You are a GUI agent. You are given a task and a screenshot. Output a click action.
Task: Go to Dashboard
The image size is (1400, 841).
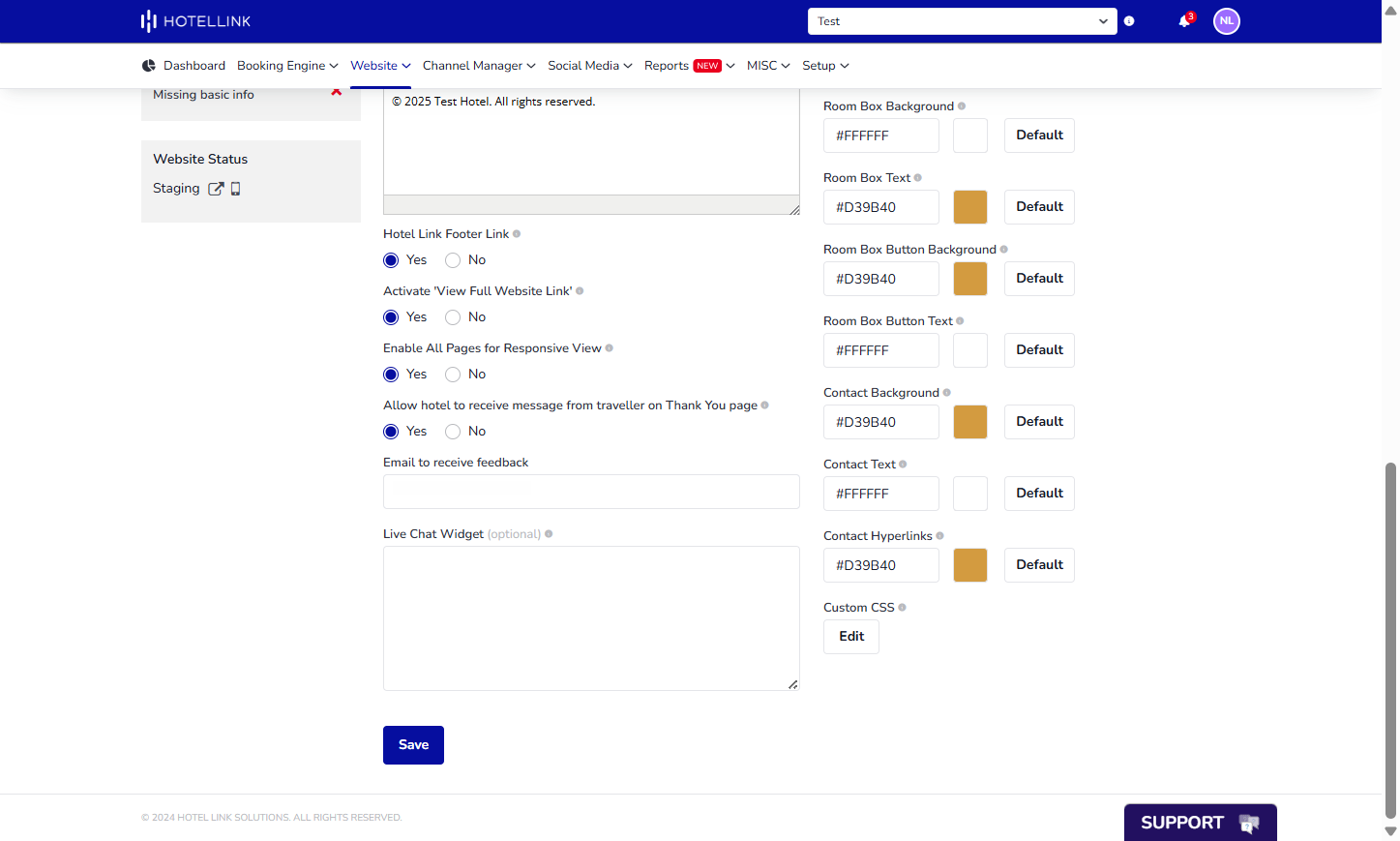click(x=194, y=66)
